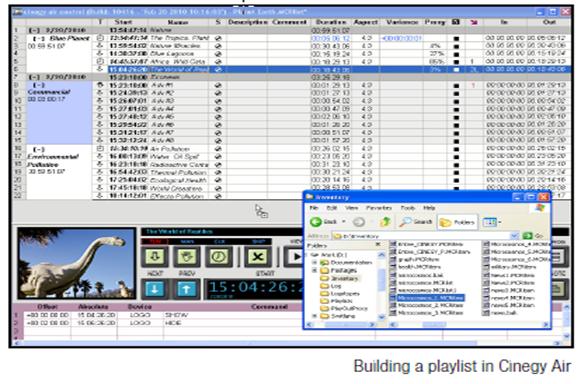588x384 pixels.
Task: Open the Favorites menu in Inventory window
Action: click(379, 208)
